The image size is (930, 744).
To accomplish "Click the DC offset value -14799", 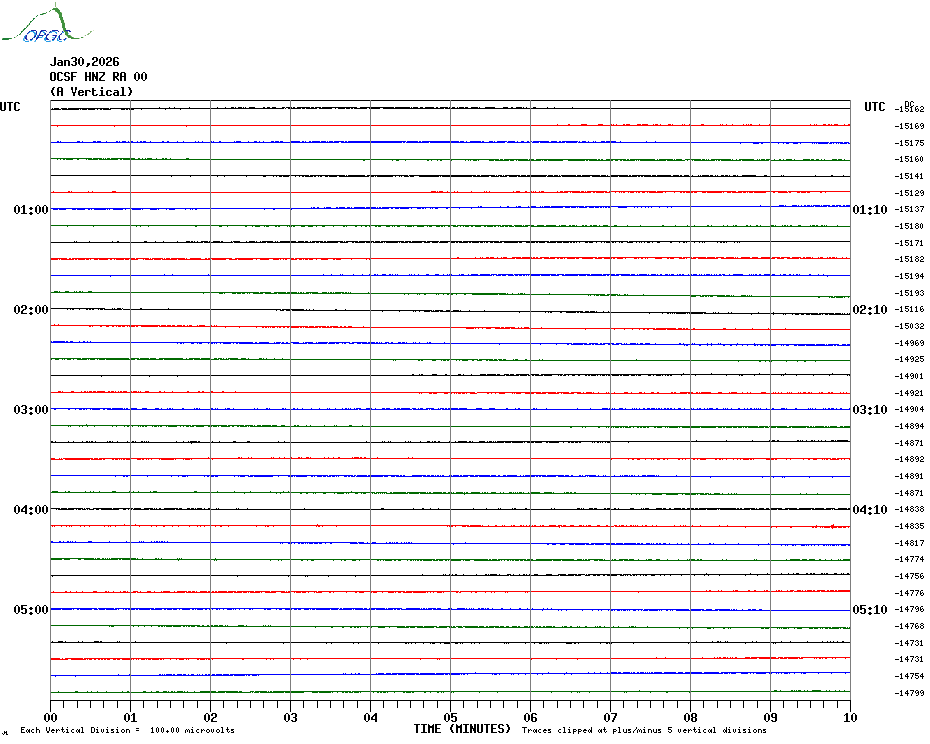I will pyautogui.click(x=910, y=693).
